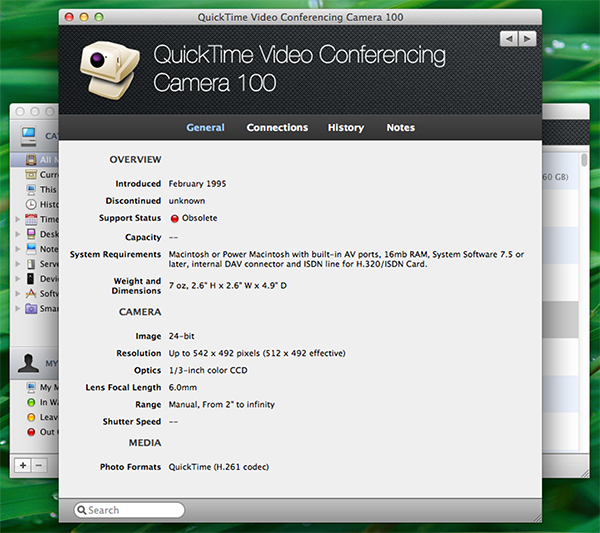
Task: Go to previous item with left arrow button
Action: pyautogui.click(x=509, y=39)
